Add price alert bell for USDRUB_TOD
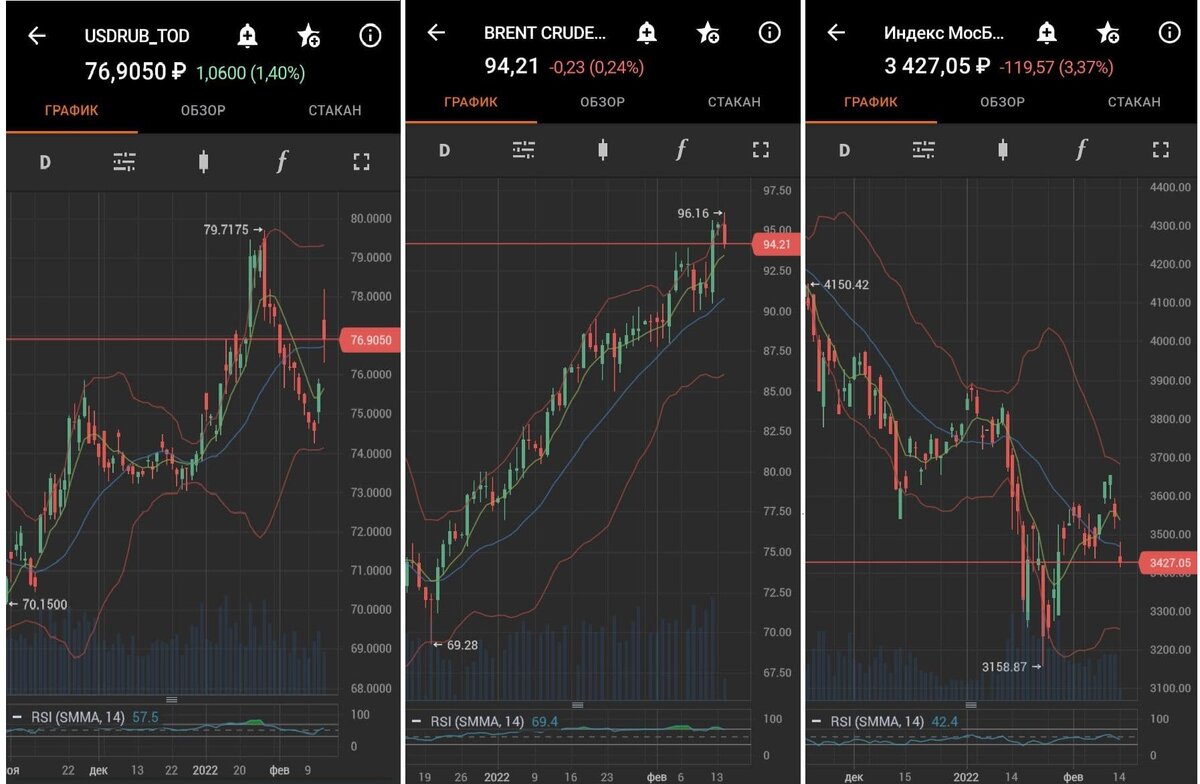The height and width of the screenshot is (784, 1200). (247, 36)
